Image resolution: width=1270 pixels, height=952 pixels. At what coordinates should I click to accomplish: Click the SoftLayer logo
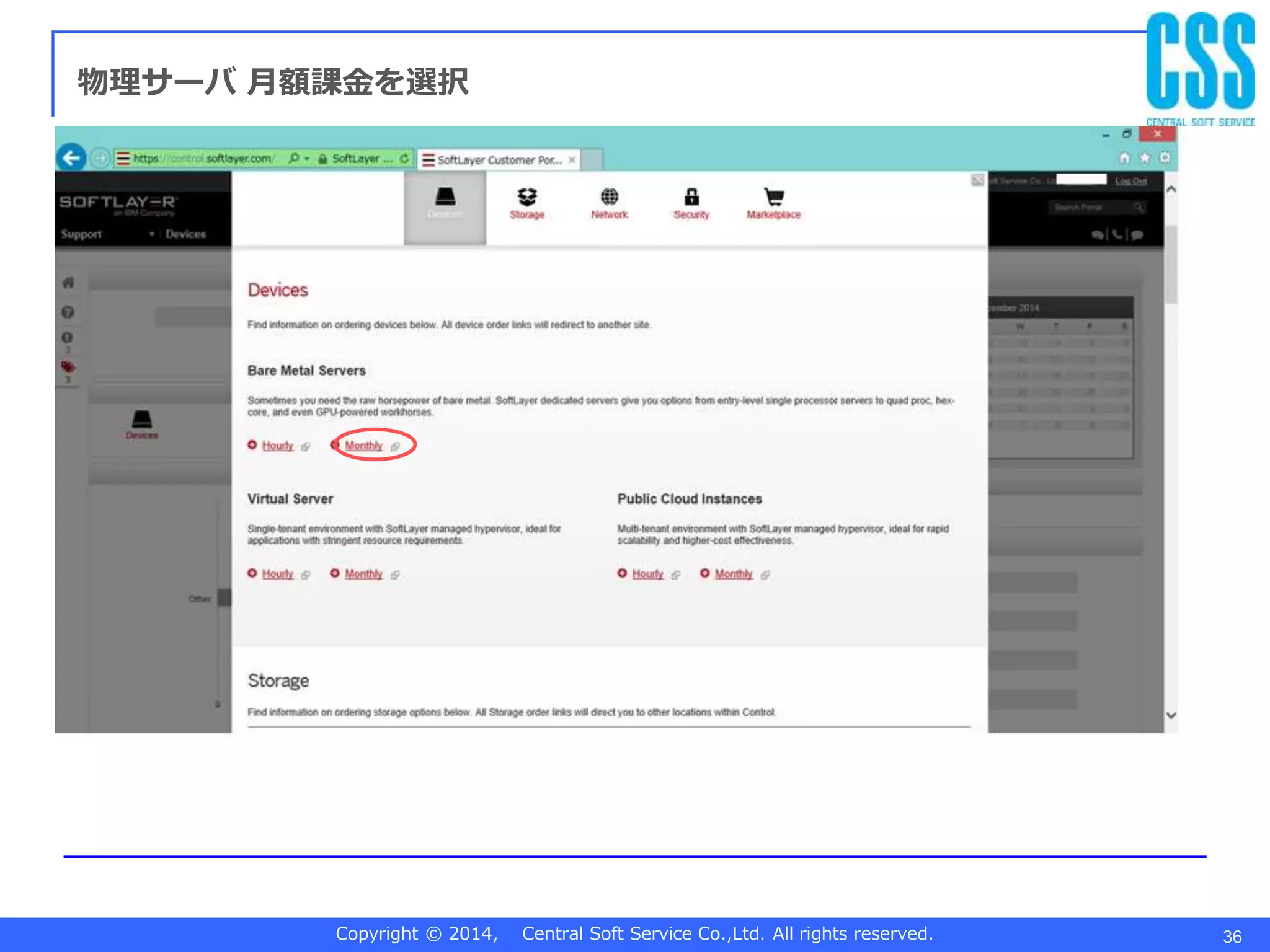click(118, 205)
